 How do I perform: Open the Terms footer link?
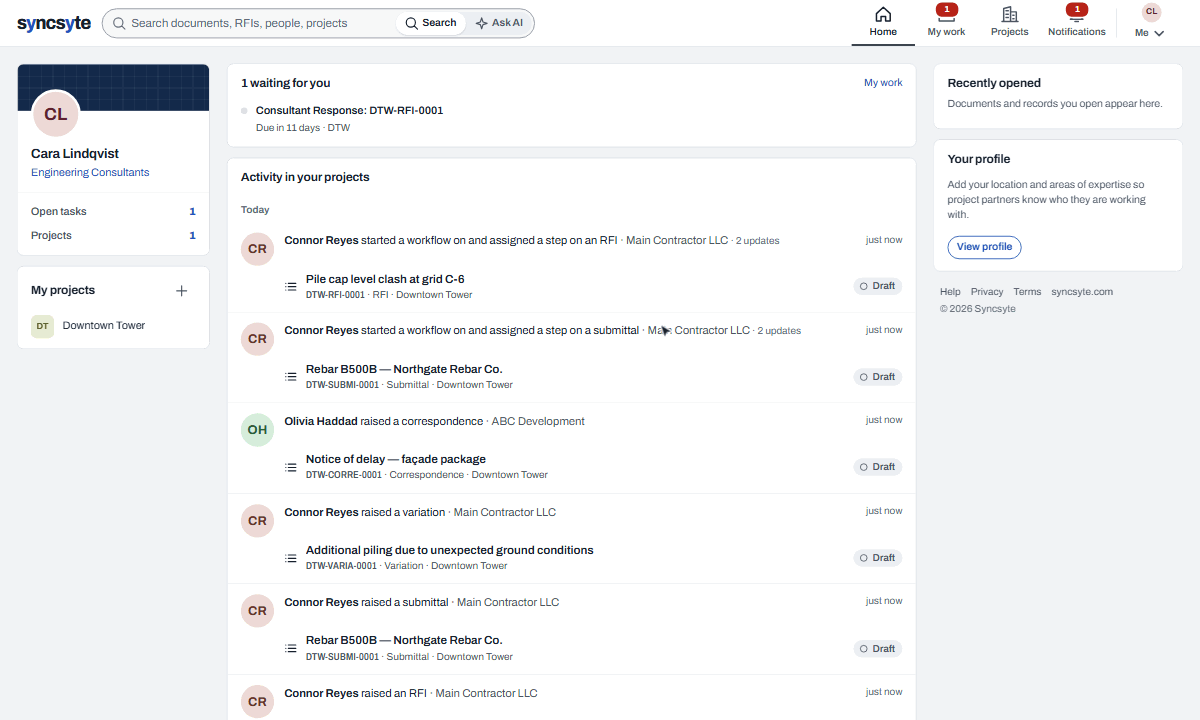coord(1027,292)
